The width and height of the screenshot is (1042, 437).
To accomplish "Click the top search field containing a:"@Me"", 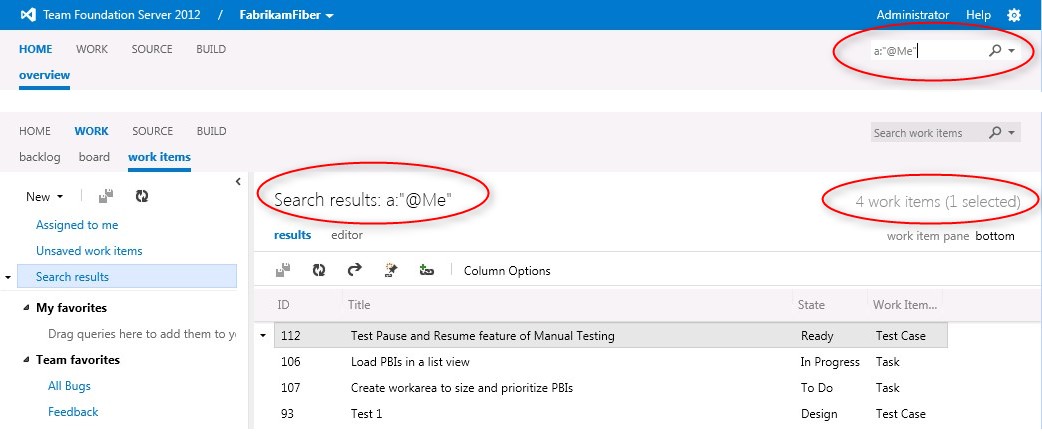I will click(927, 50).
